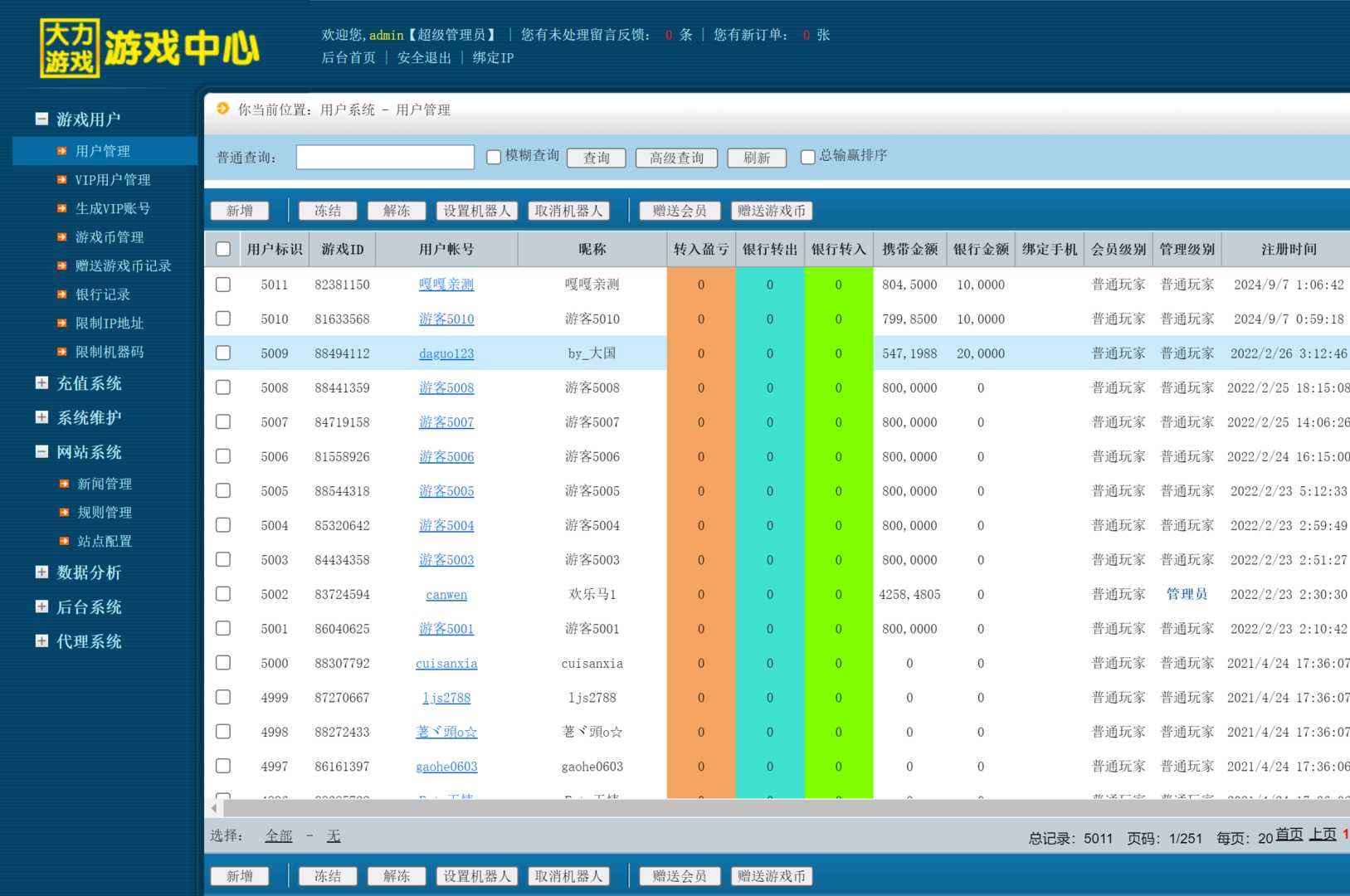The width and height of the screenshot is (1350, 896).
Task: Click the arrow icon beside 限制IP地址
Action: 61,324
